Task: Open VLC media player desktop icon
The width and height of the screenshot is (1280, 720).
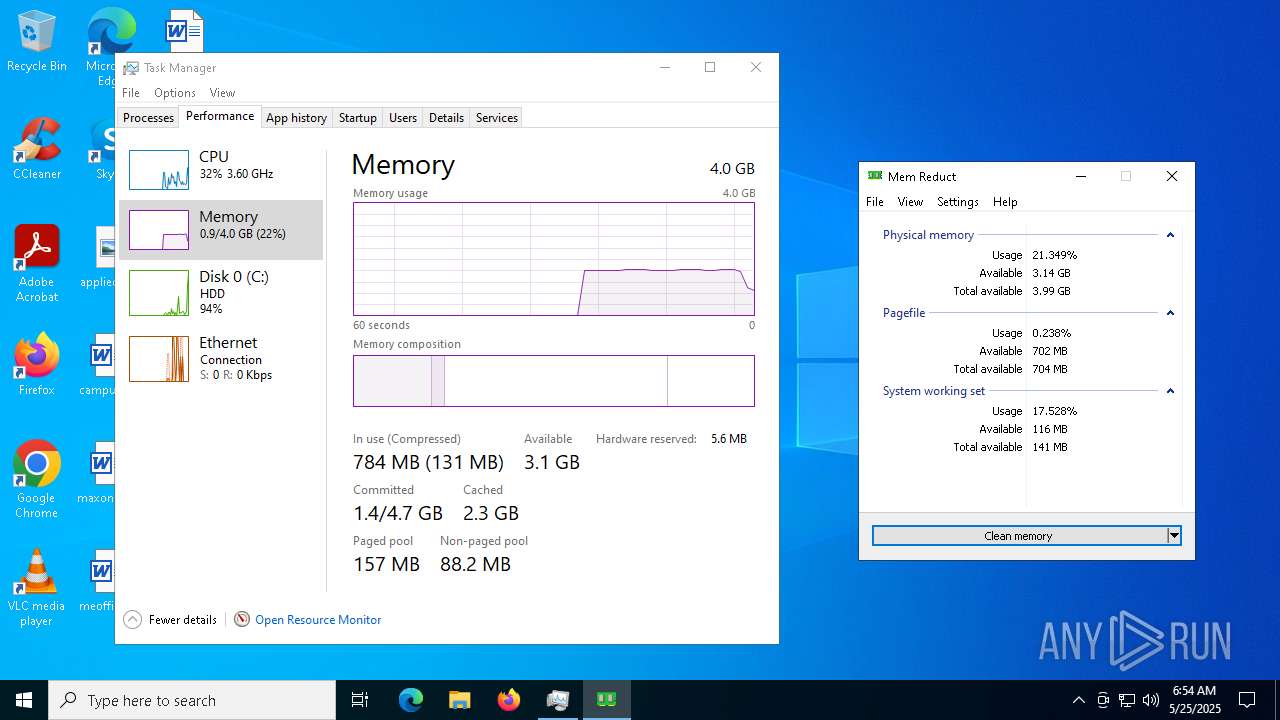Action: click(37, 588)
